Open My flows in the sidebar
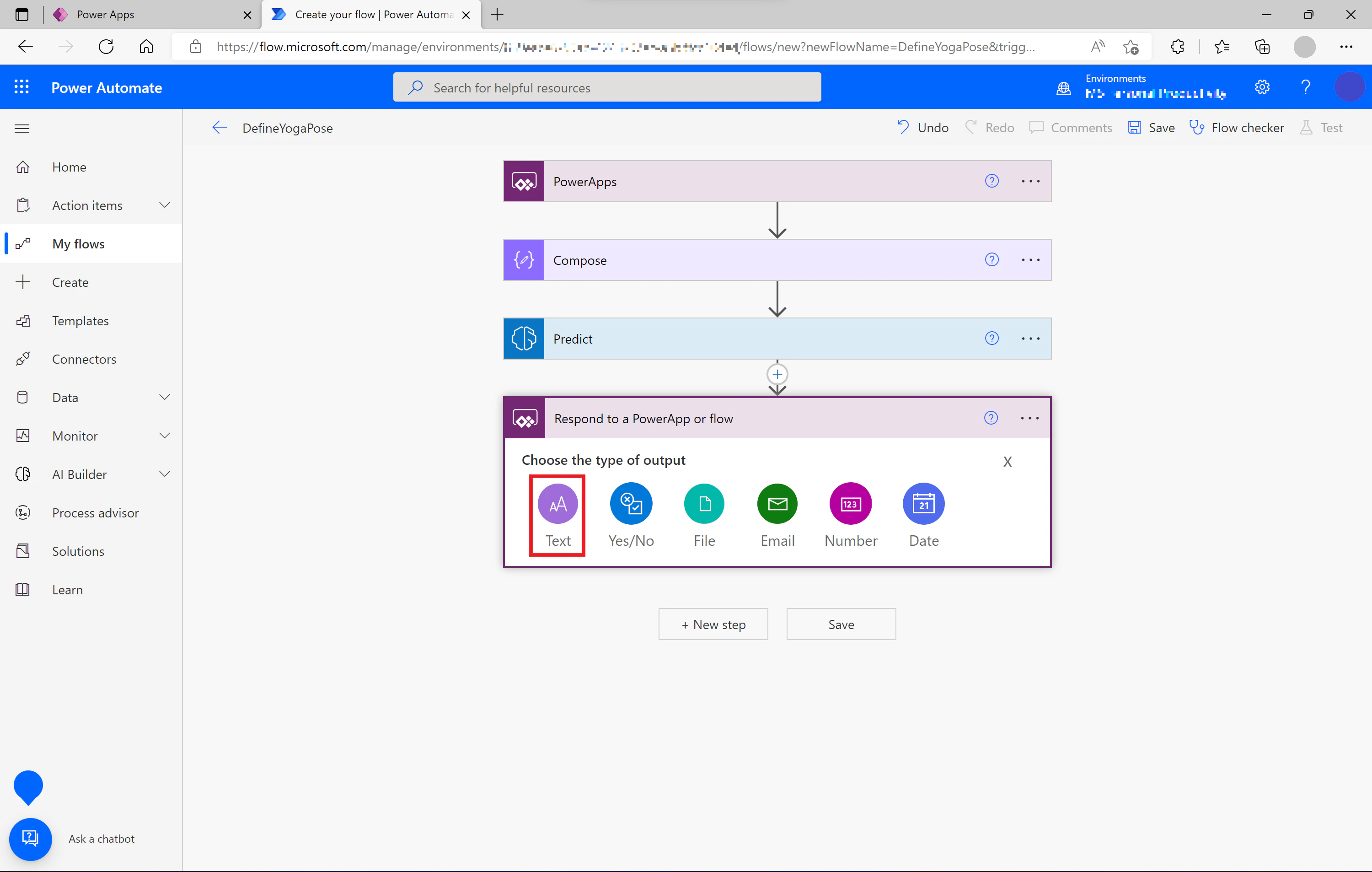The image size is (1372, 872). [91, 244]
